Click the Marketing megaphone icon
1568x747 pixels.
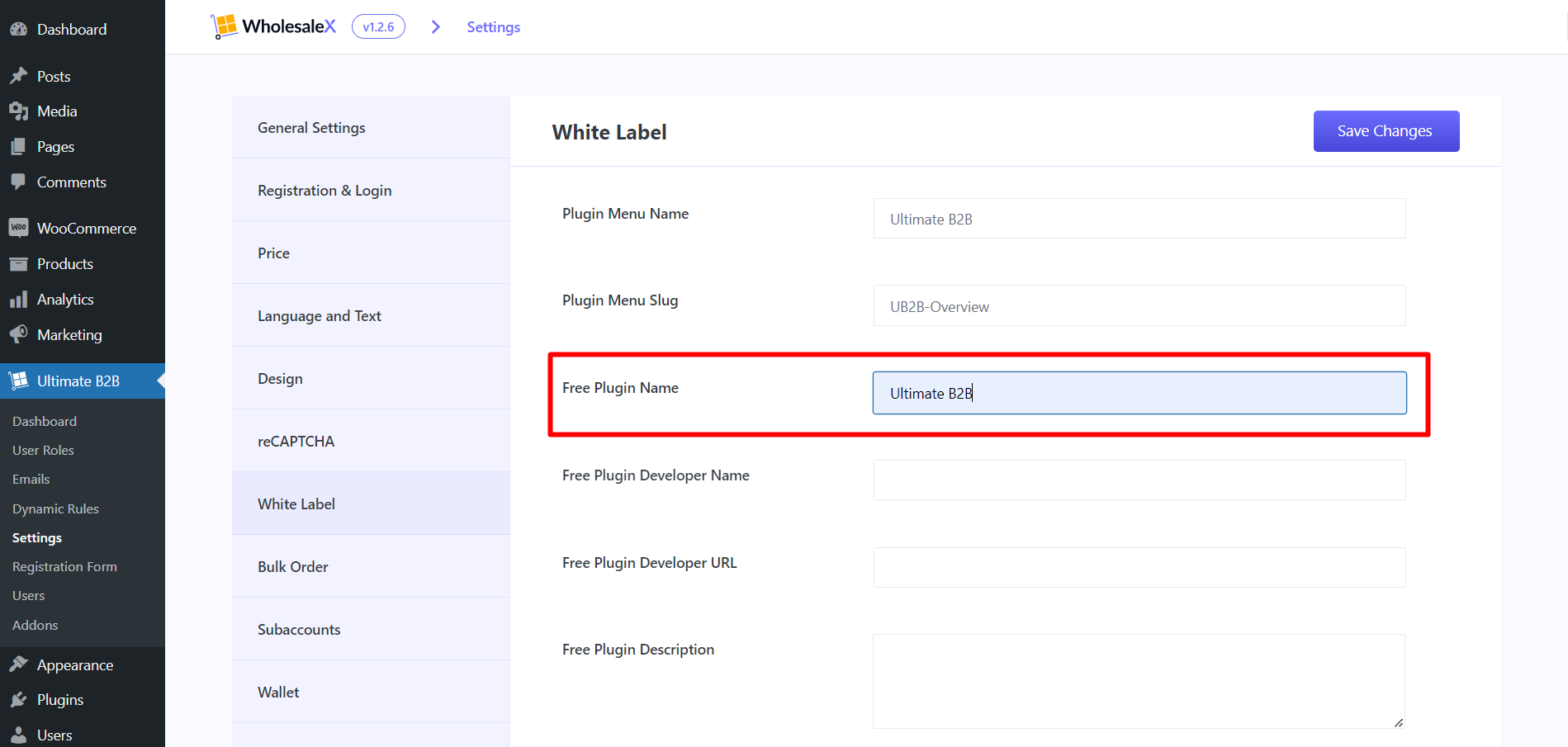coord(19,334)
